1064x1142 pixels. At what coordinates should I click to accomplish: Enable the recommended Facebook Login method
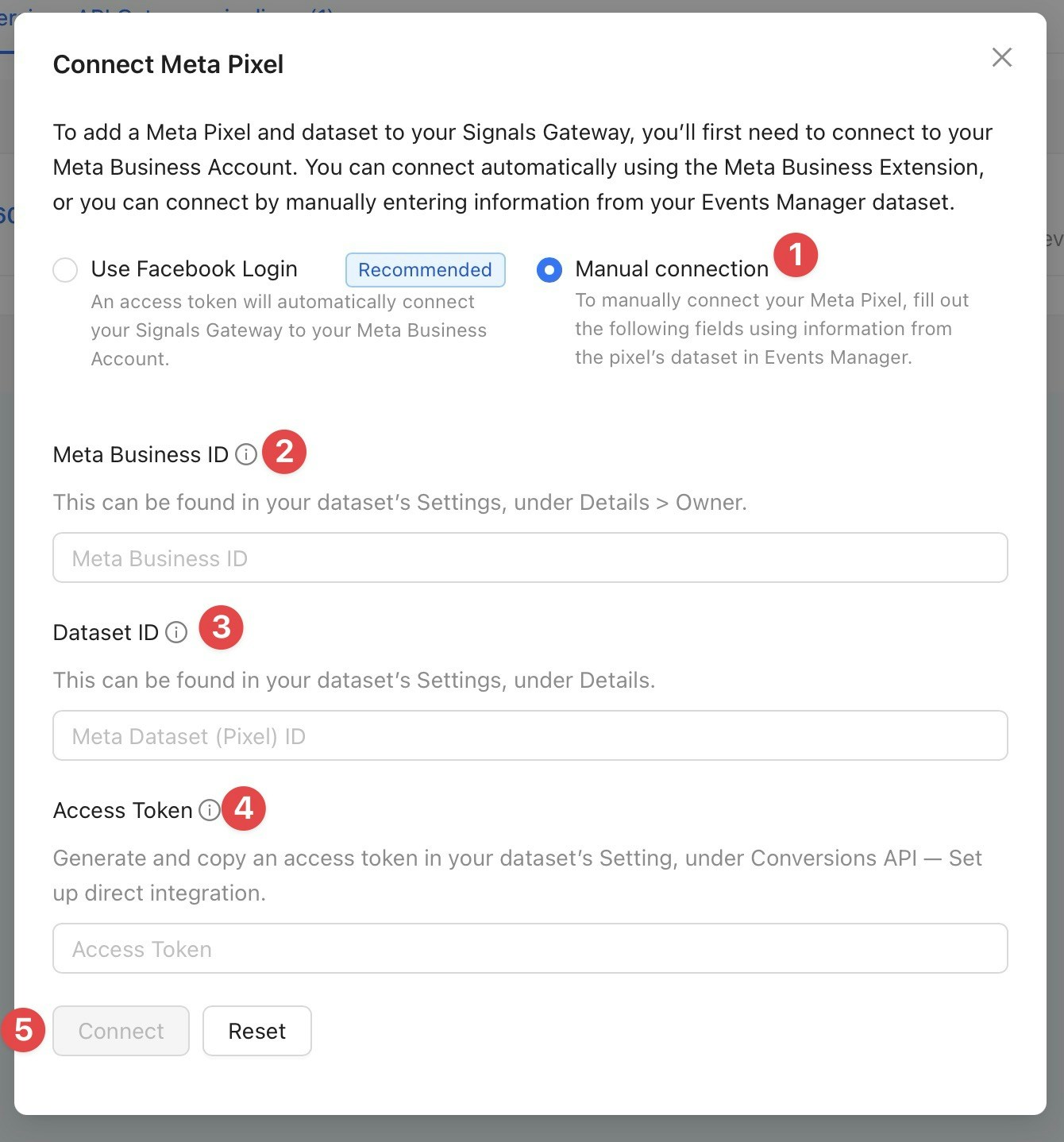pyautogui.click(x=65, y=270)
